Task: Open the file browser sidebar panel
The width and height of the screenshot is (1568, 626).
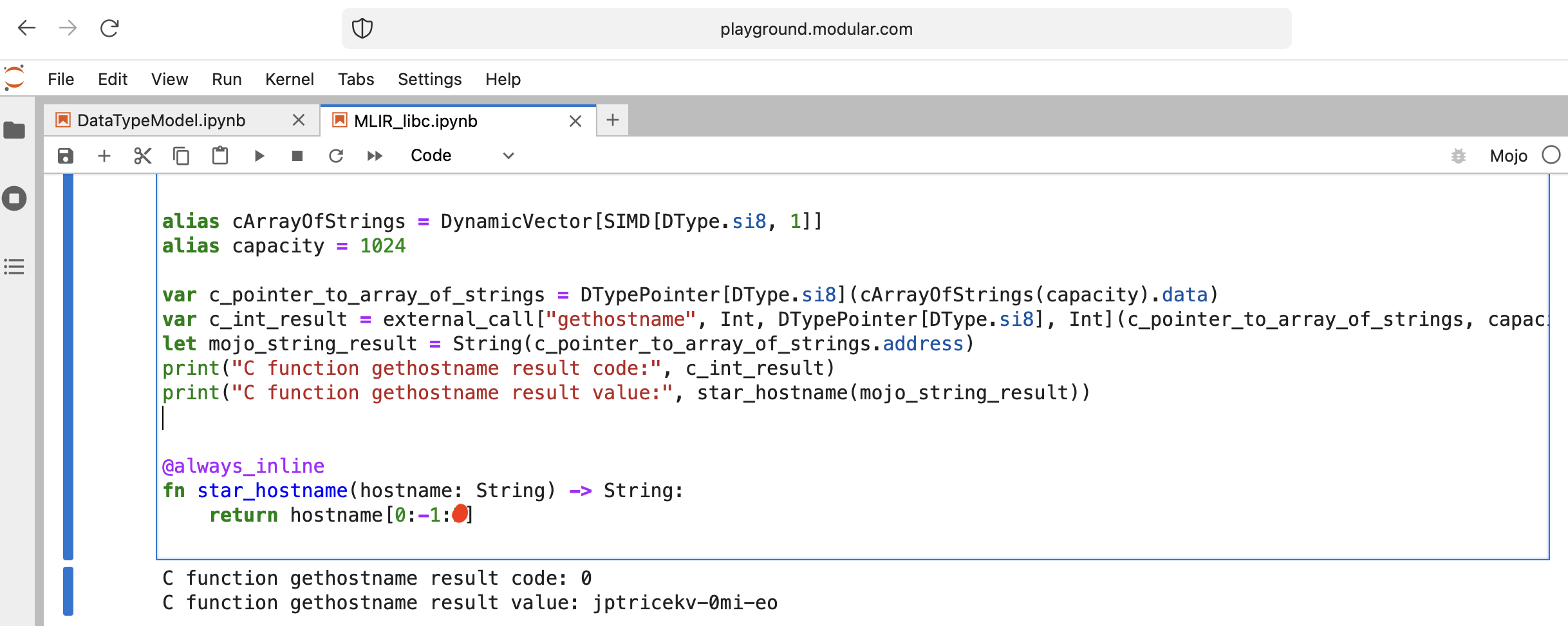Action: coord(14,131)
